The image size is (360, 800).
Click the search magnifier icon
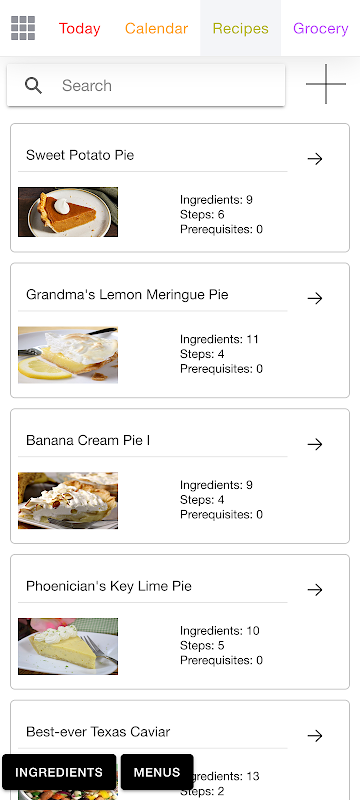(34, 86)
